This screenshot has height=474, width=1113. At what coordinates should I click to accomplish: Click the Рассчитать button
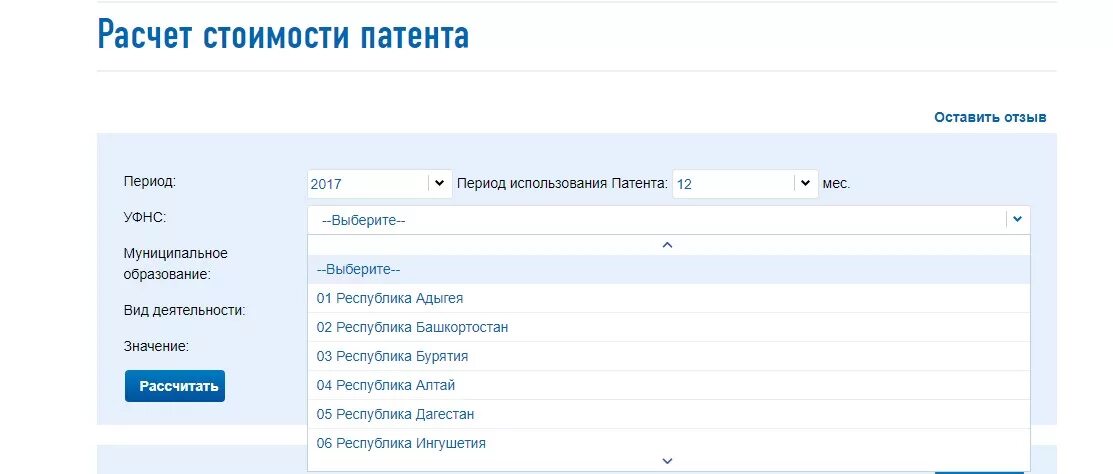pyautogui.click(x=175, y=386)
